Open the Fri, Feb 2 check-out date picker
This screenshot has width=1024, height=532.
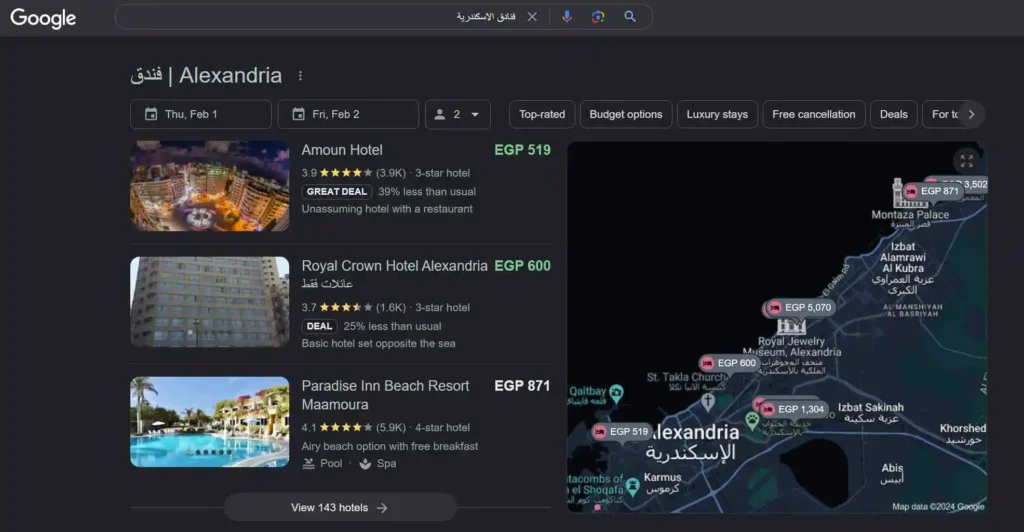click(348, 114)
